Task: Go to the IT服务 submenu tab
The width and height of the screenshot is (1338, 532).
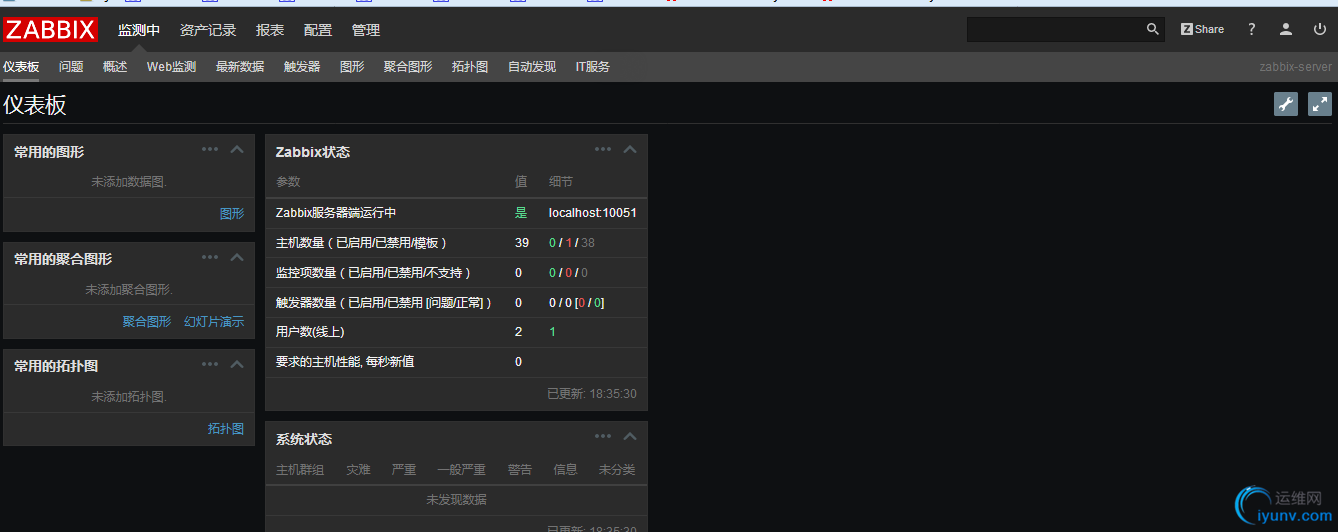Action: 592,67
